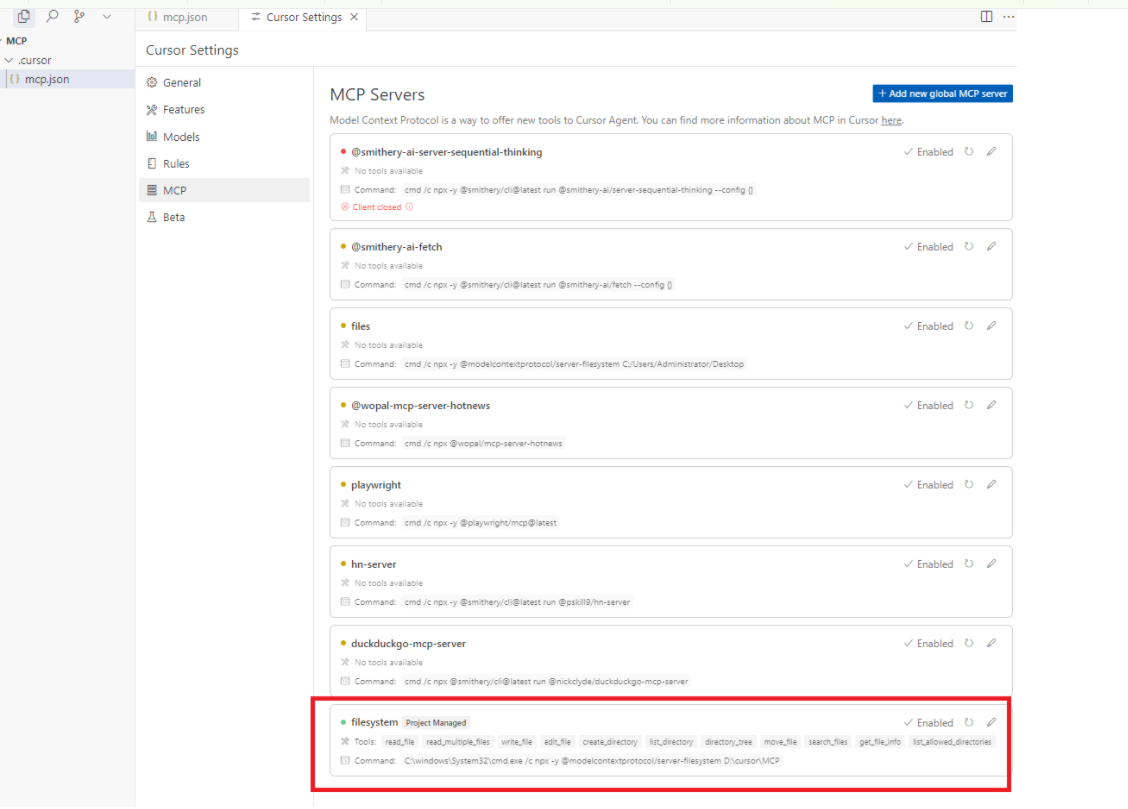Edit the hn-server entry
The height and width of the screenshot is (809, 1128).
(991, 564)
